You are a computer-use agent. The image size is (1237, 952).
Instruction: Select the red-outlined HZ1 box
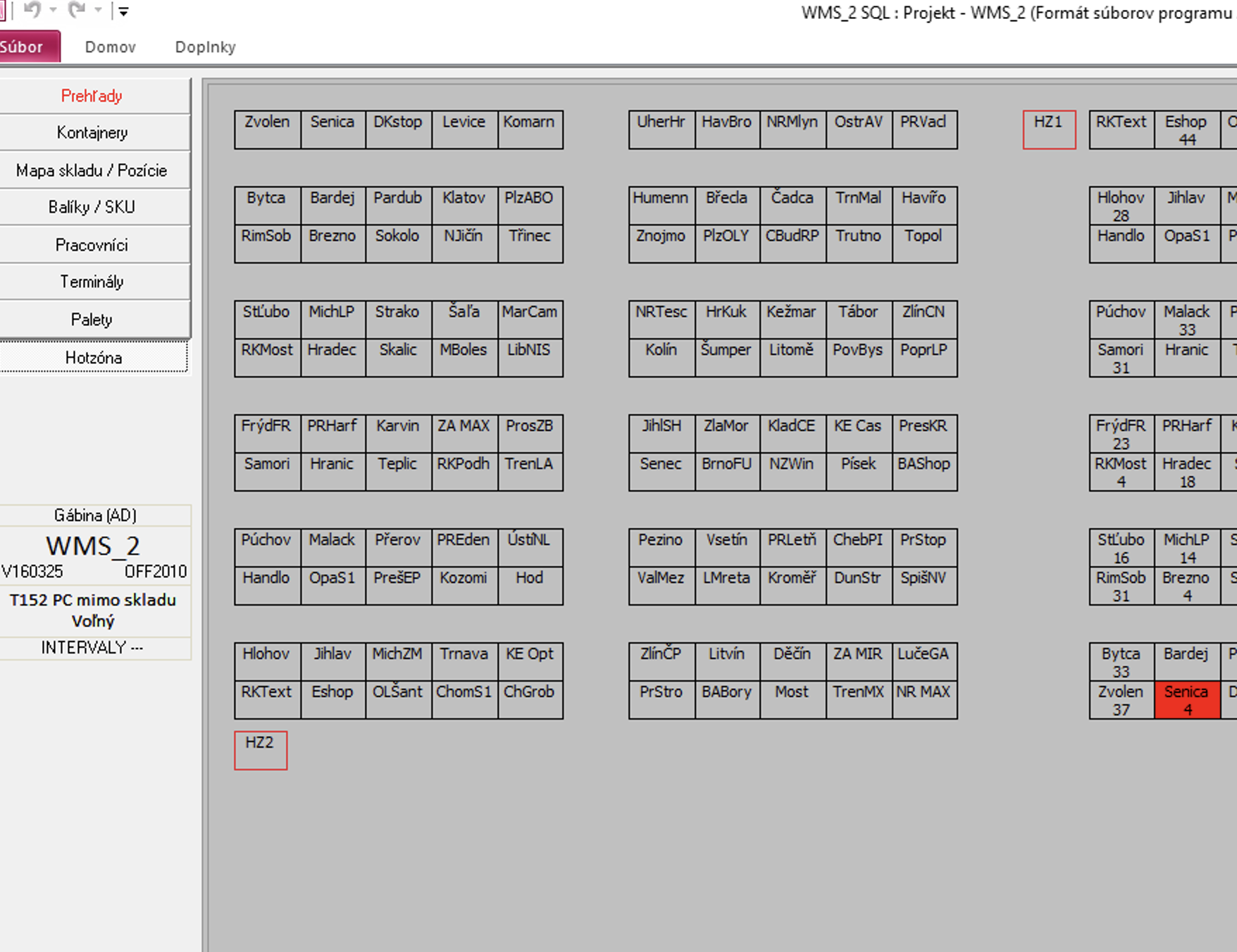tap(1049, 130)
